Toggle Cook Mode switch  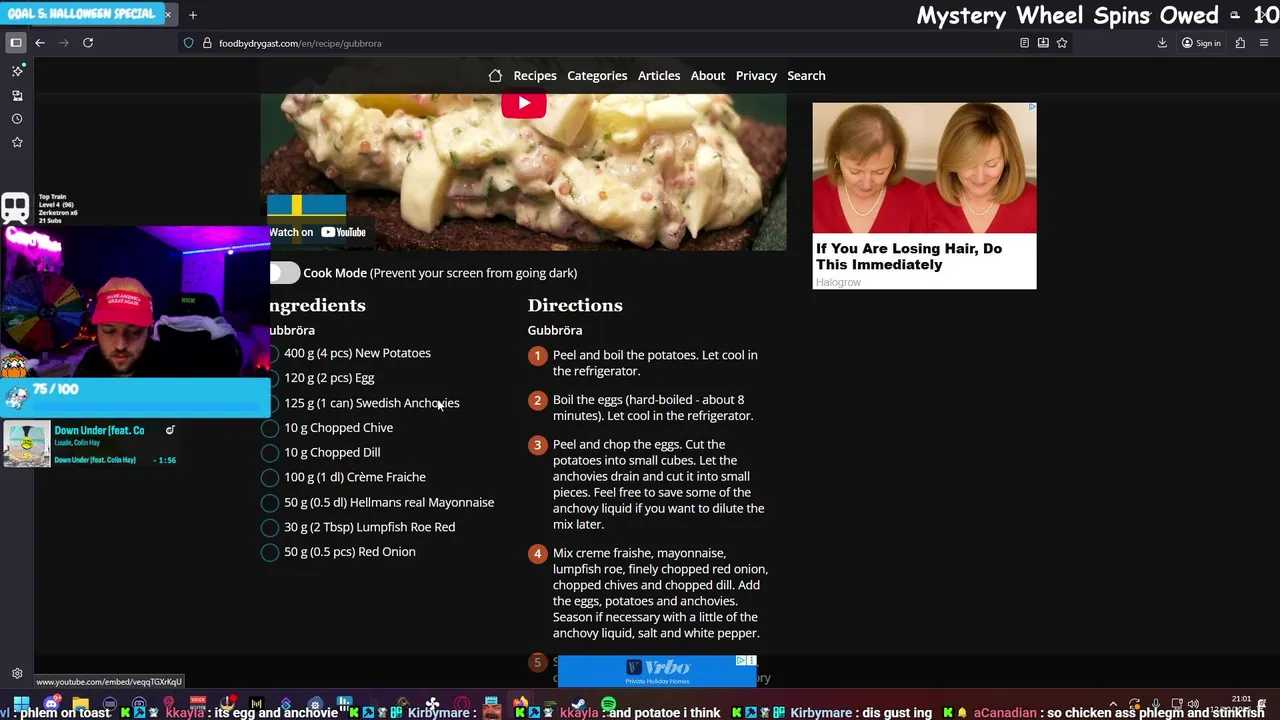[285, 273]
